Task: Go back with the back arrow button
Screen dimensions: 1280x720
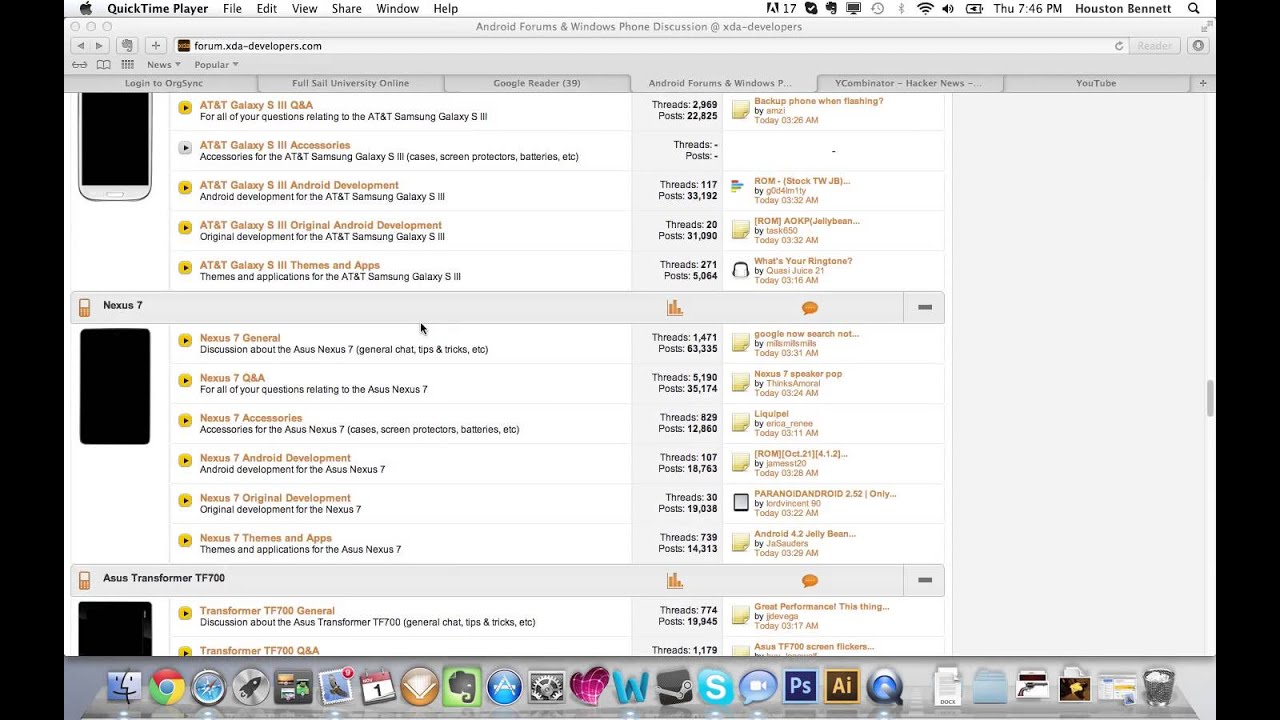Action: [80, 45]
